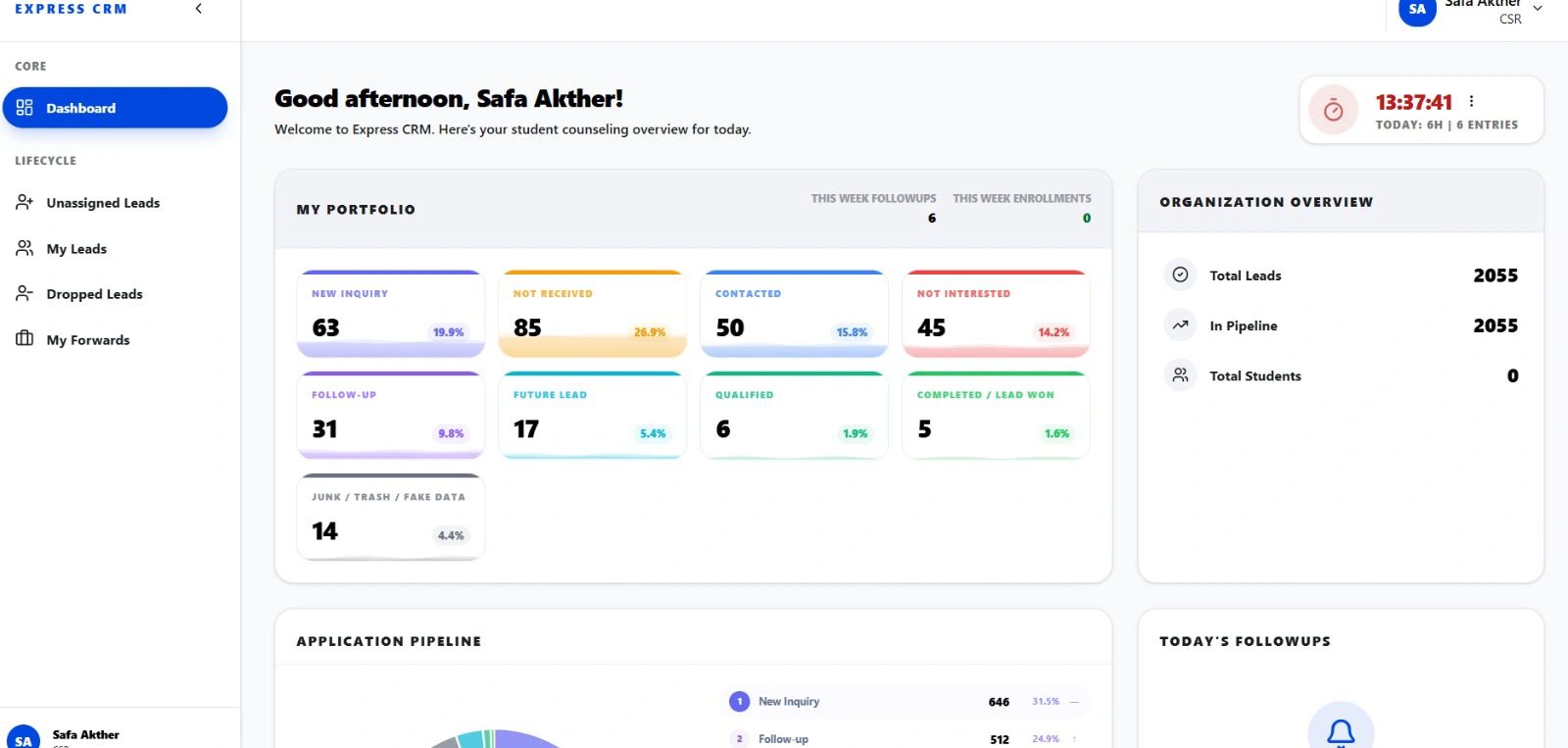Open the Not Received card showing 85
Viewport: 1568px width, 748px height.
[x=592, y=314]
